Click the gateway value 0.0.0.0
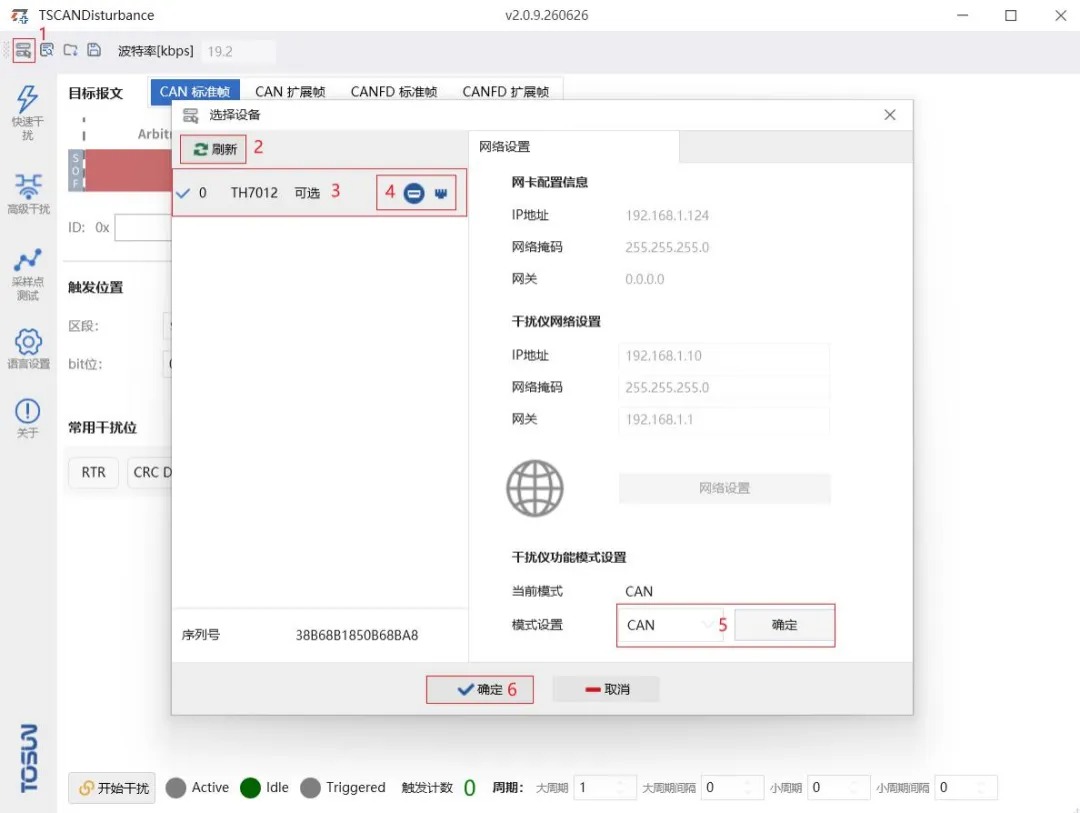 pyautogui.click(x=645, y=279)
